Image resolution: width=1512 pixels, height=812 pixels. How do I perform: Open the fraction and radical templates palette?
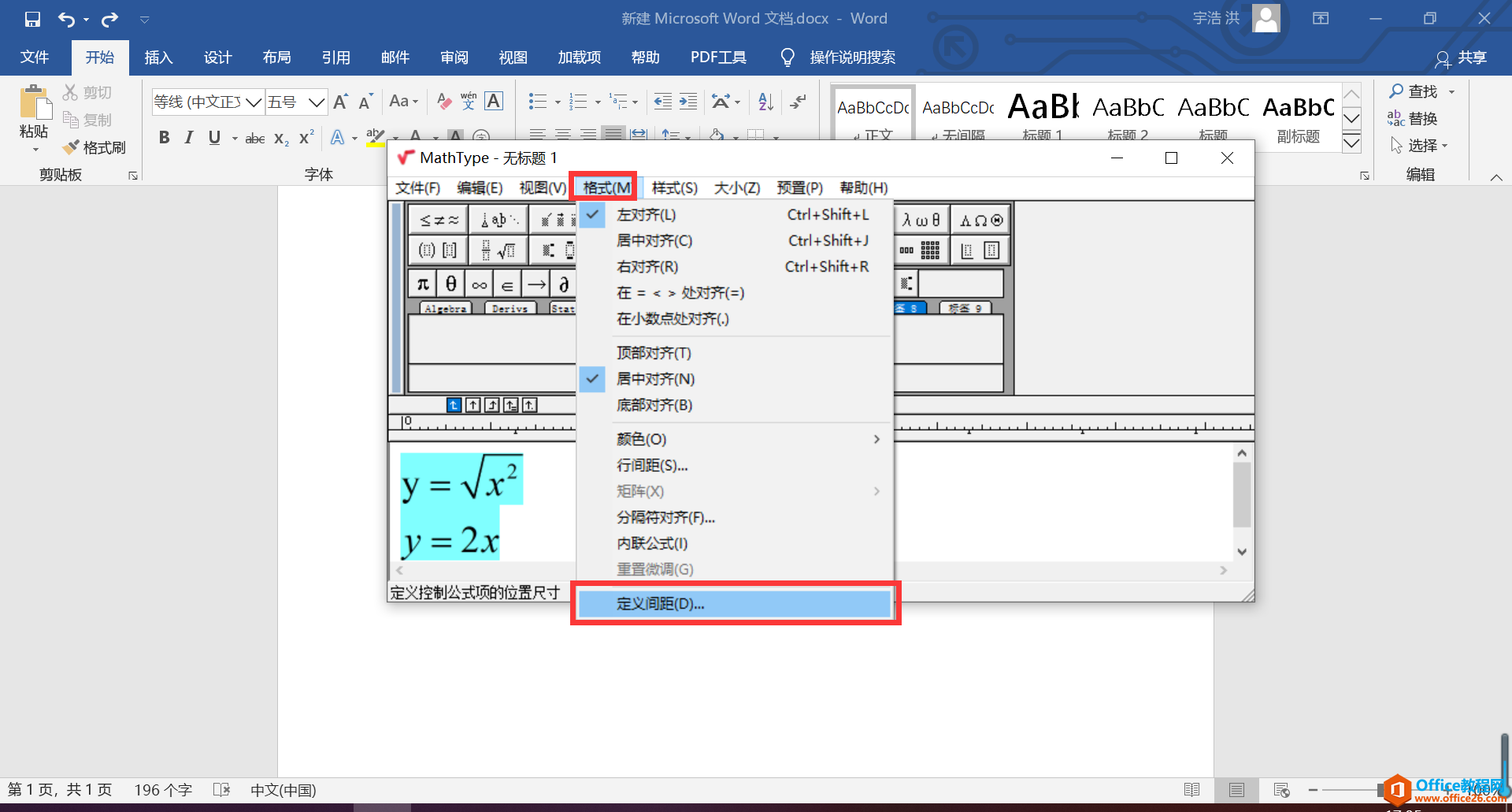click(499, 250)
